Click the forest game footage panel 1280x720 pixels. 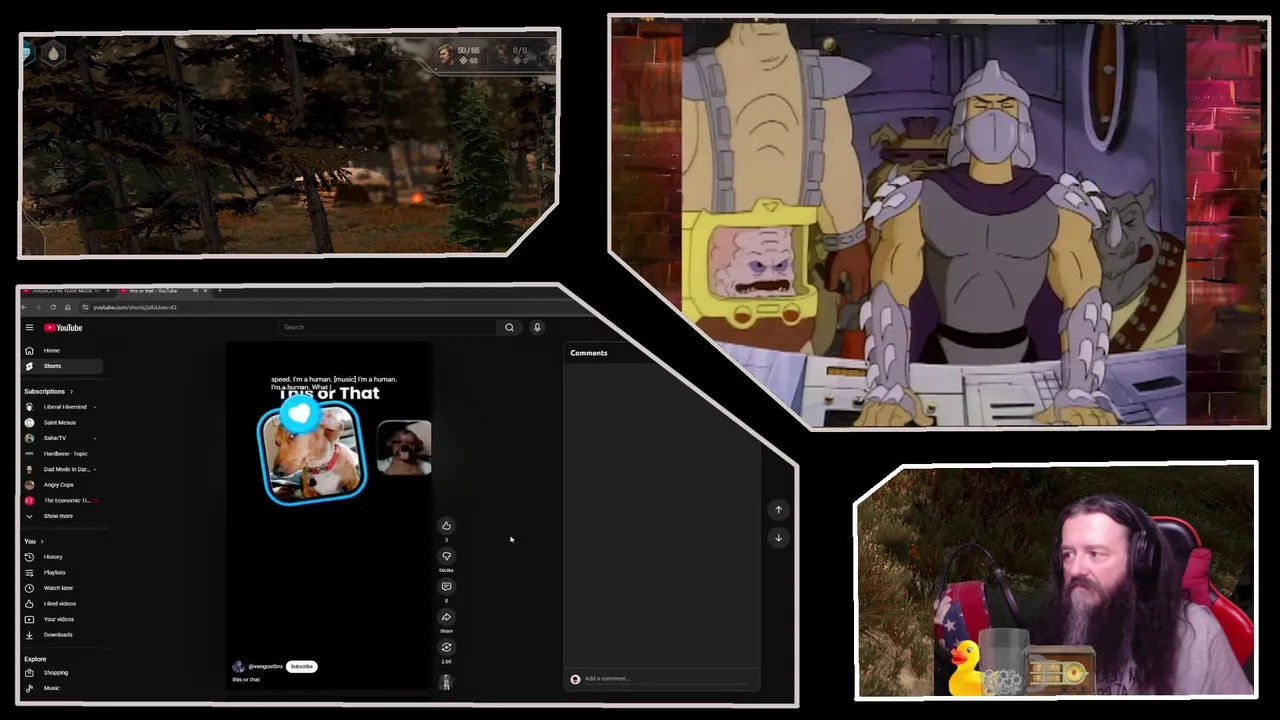tap(289, 142)
